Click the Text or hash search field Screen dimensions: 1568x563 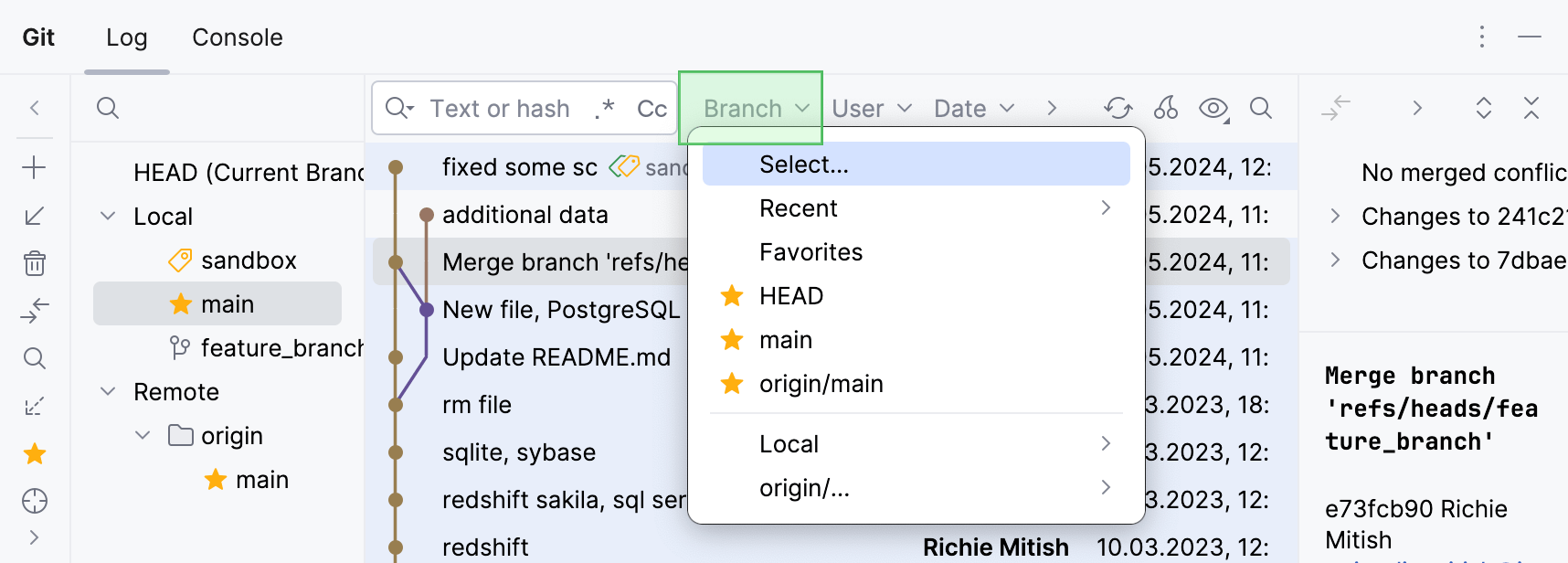point(500,109)
